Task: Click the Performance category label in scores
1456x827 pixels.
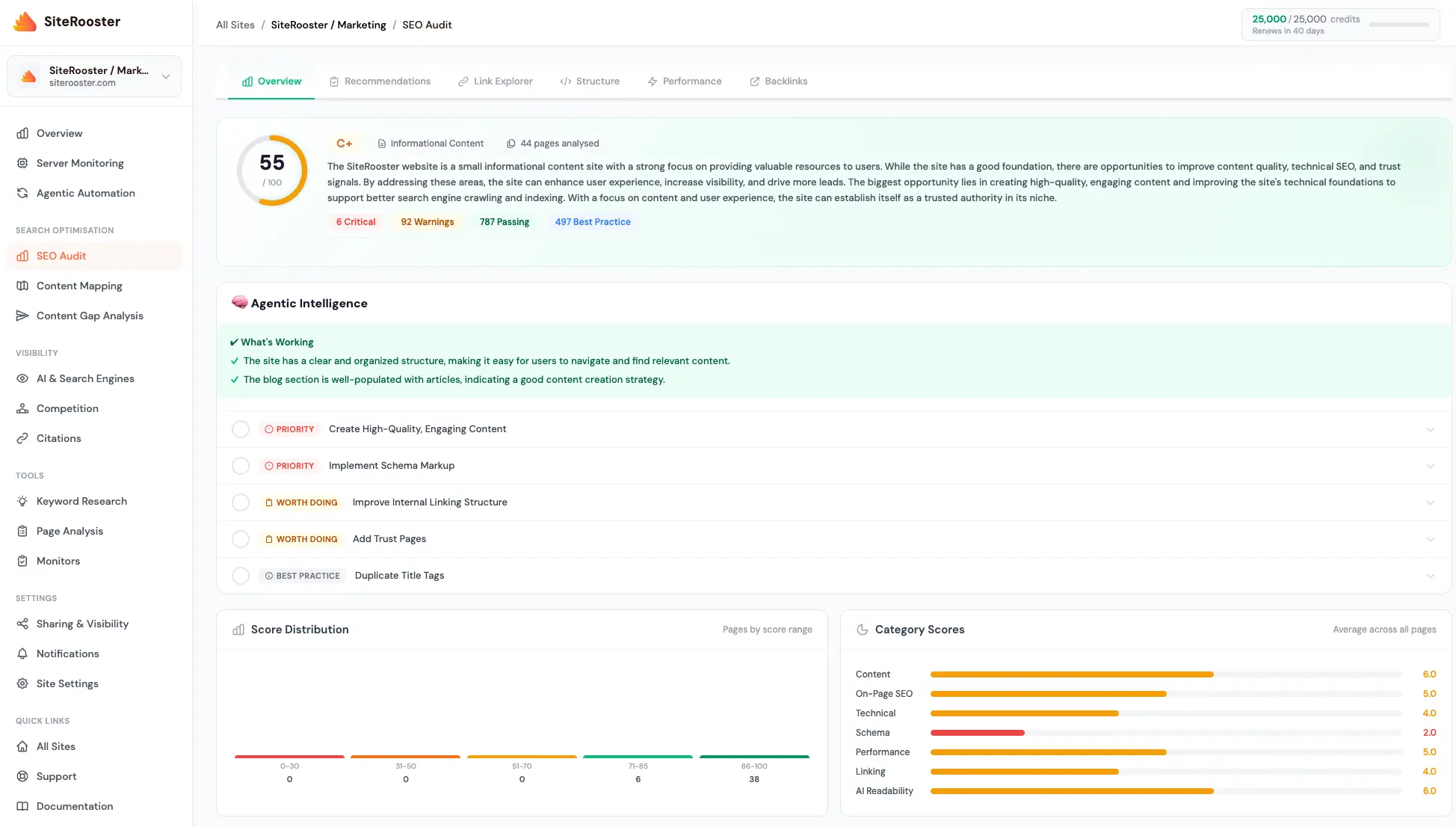Action: click(x=883, y=752)
